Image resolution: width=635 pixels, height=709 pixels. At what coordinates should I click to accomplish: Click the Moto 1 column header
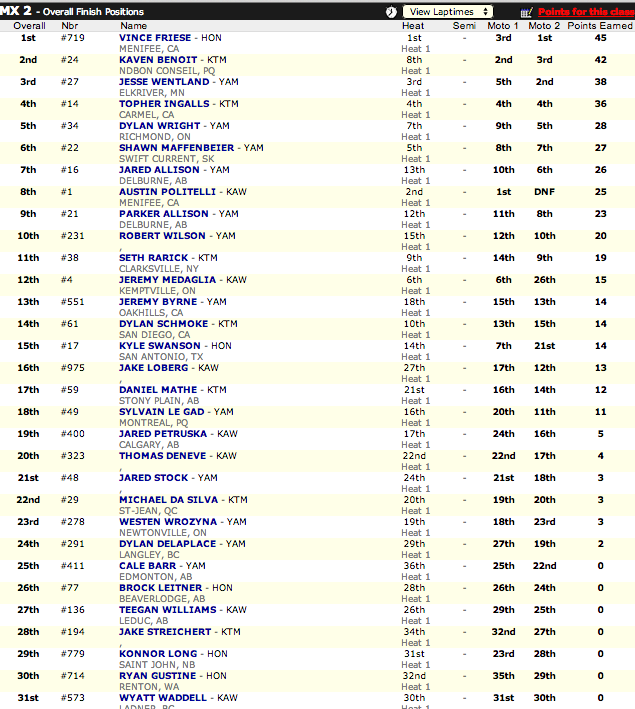click(x=502, y=25)
